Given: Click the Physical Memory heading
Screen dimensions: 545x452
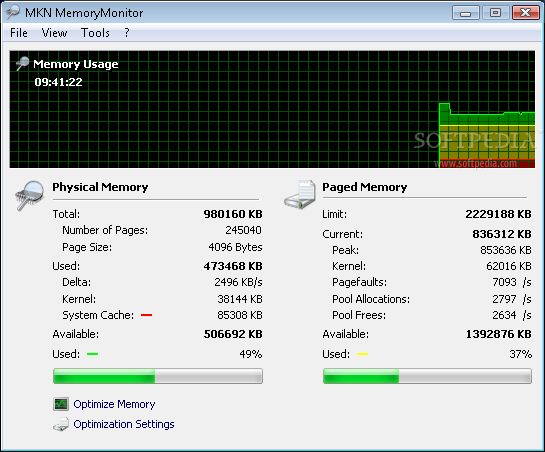Looking at the screenshot, I should (x=100, y=187).
